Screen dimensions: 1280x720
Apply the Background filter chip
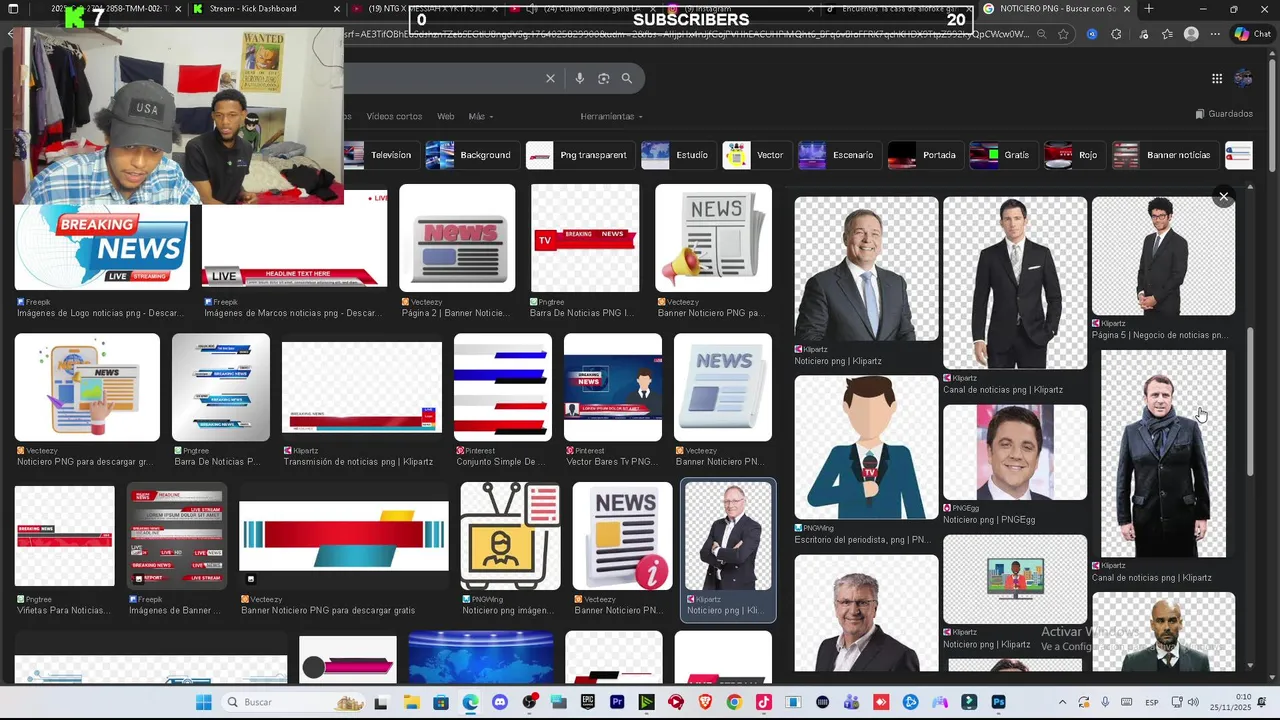click(470, 155)
